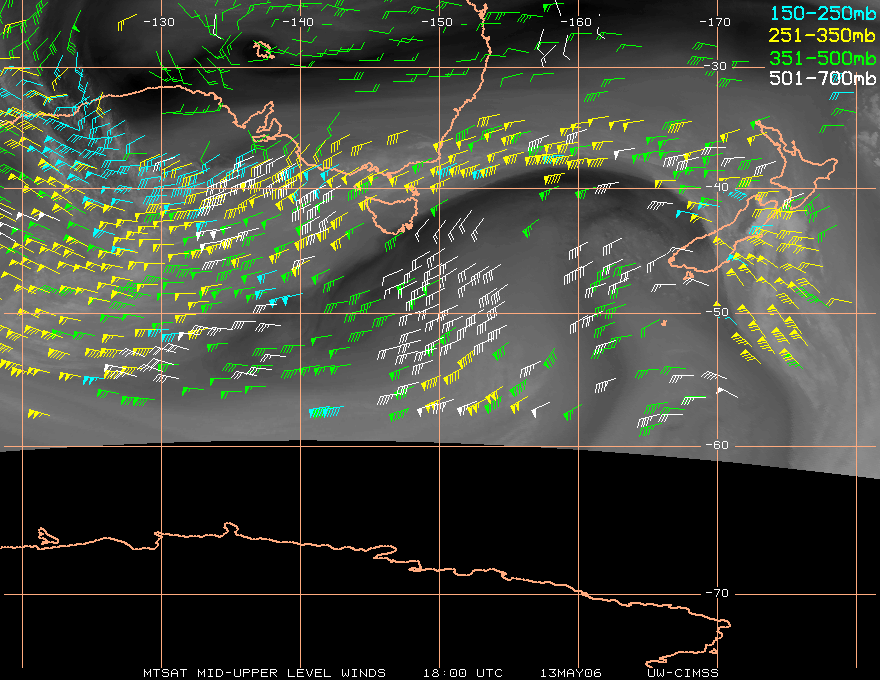The width and height of the screenshot is (880, 680).
Task: Click the 251-350mb yellow legend label
Action: coord(822,35)
